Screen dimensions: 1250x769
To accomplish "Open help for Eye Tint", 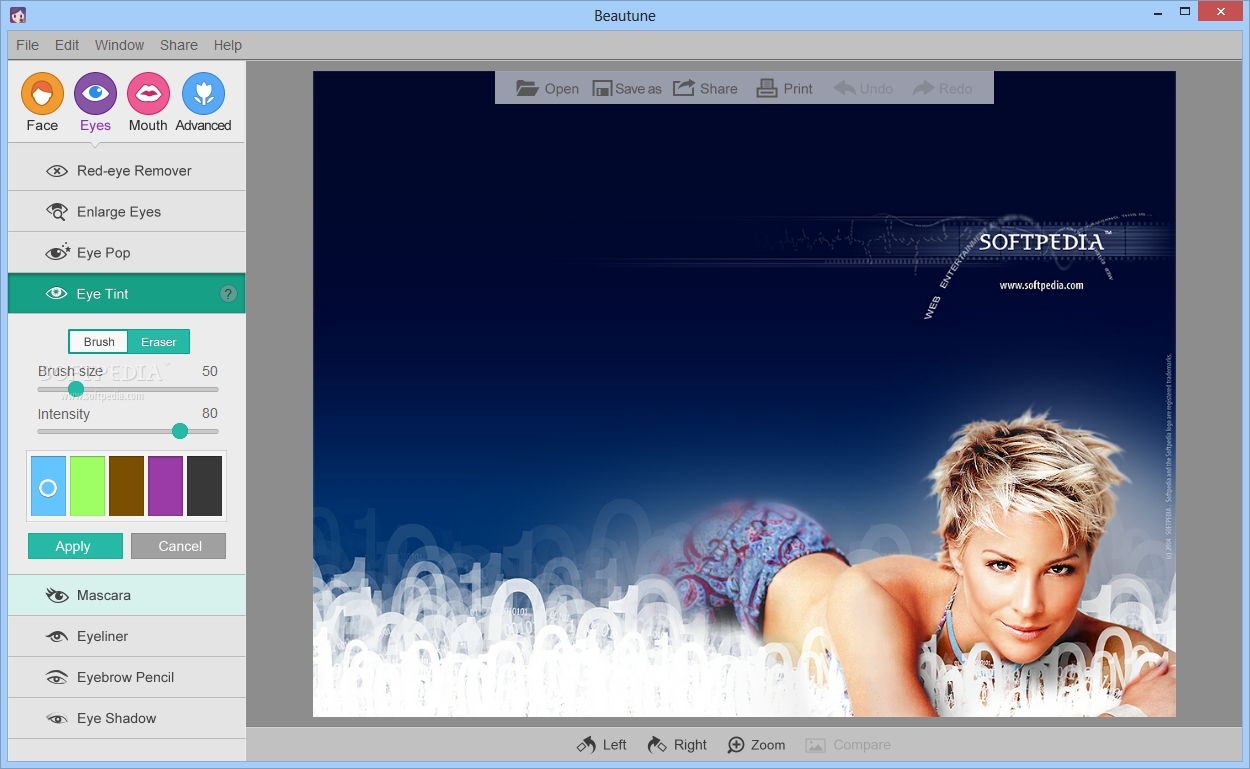I will click(228, 294).
